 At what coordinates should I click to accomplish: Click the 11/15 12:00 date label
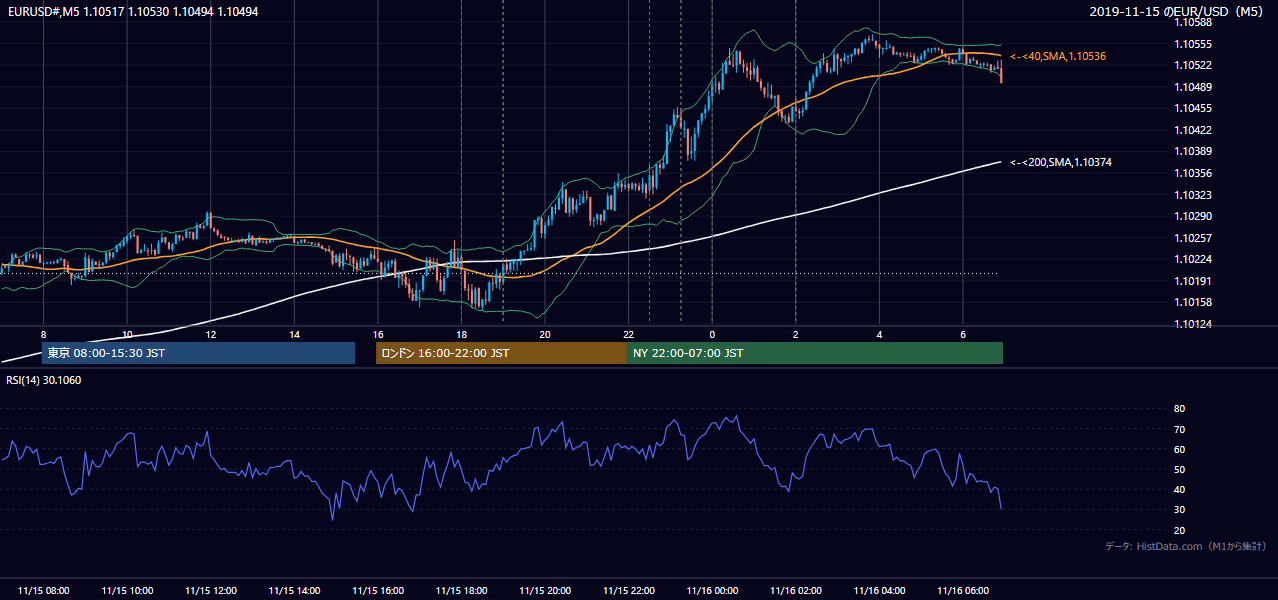click(x=211, y=591)
